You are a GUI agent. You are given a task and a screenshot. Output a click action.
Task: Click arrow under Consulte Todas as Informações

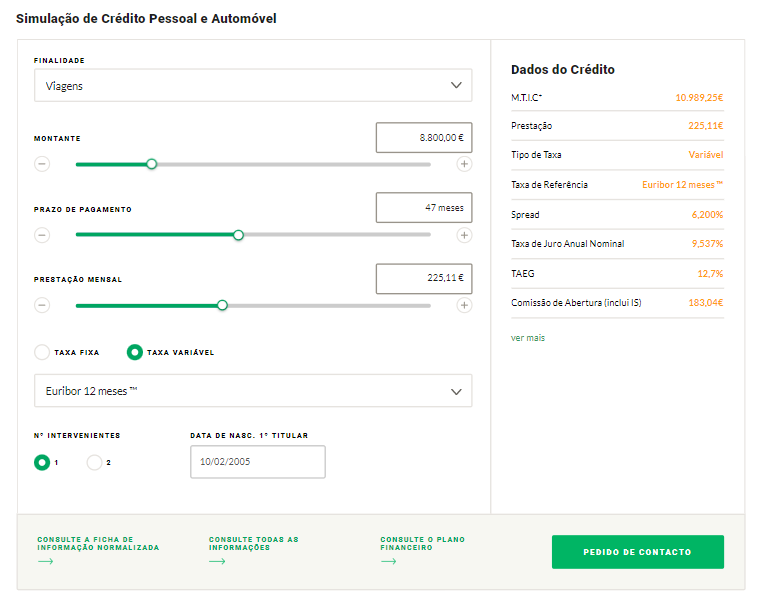coord(217,561)
